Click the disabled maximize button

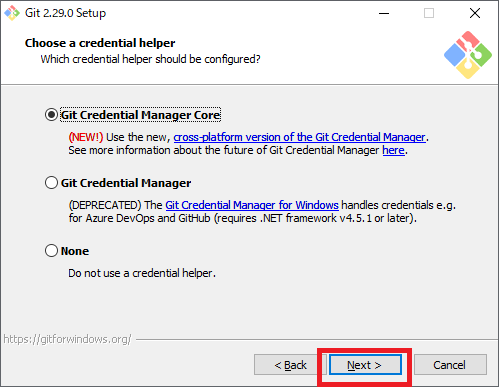click(429, 13)
